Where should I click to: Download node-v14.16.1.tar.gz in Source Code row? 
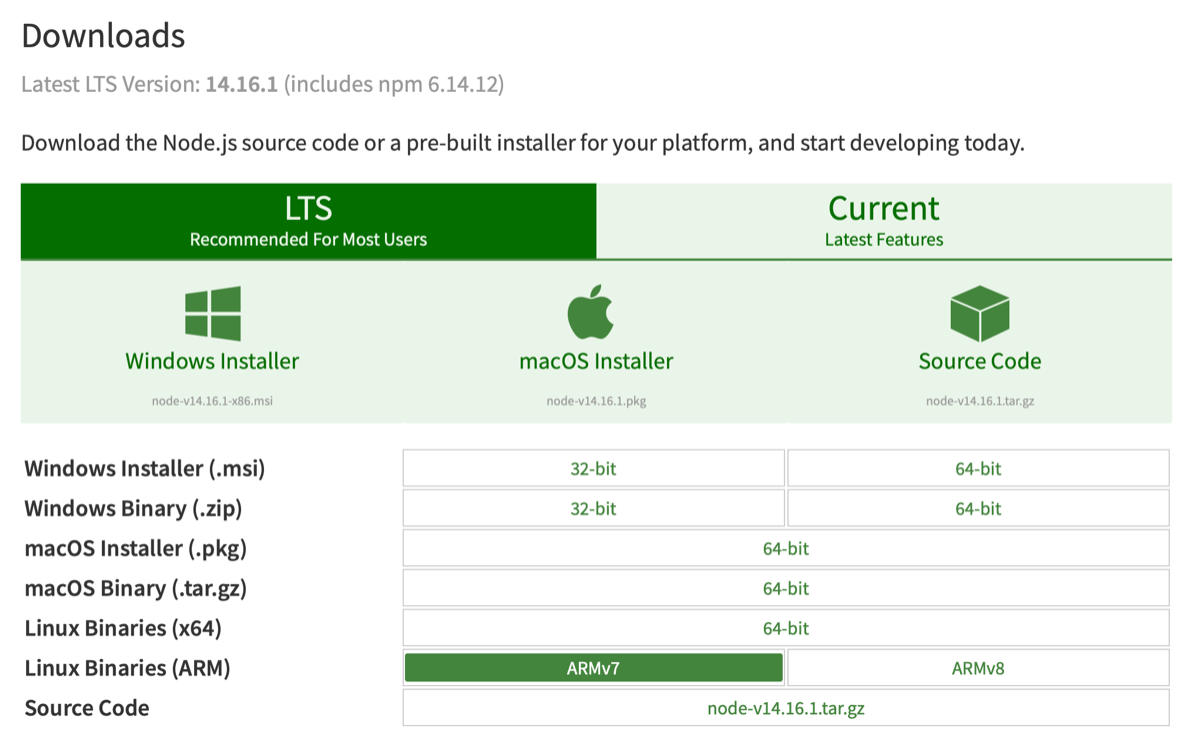(x=786, y=708)
